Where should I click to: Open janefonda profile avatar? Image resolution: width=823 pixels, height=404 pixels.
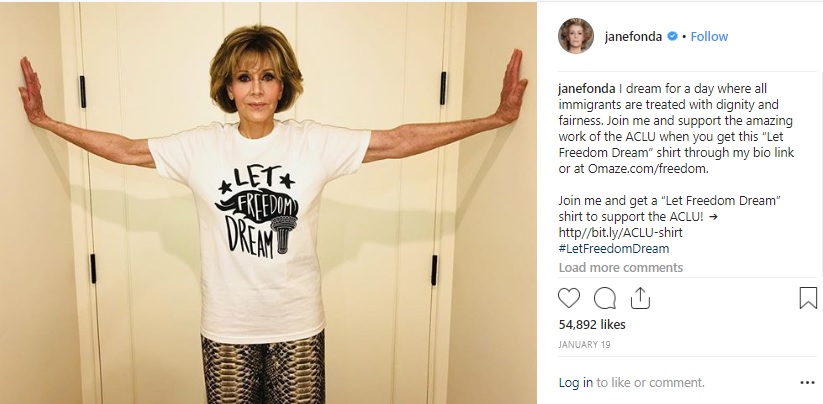pos(576,36)
